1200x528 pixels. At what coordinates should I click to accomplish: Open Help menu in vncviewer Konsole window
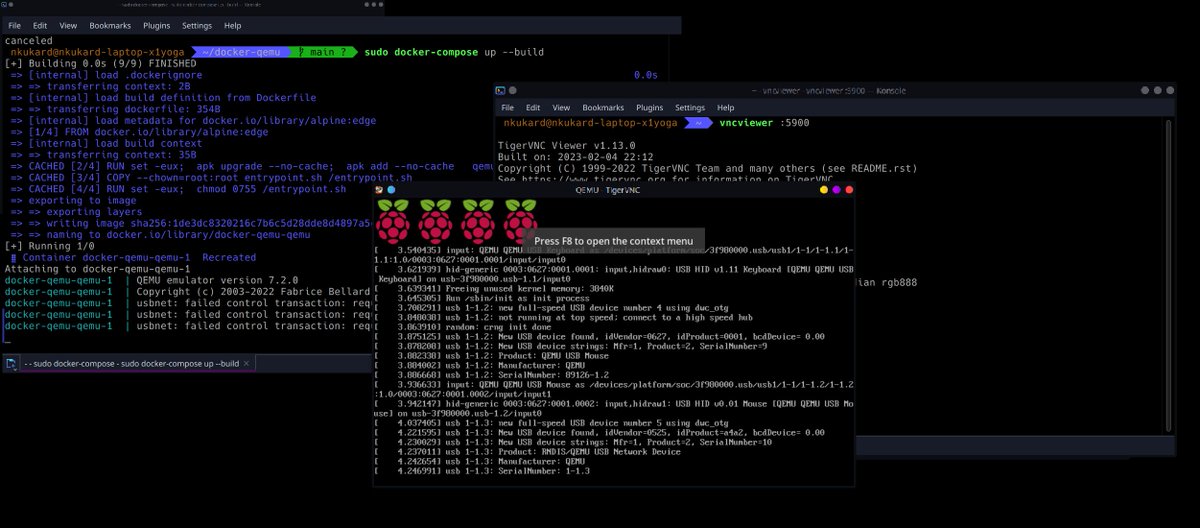click(726, 107)
